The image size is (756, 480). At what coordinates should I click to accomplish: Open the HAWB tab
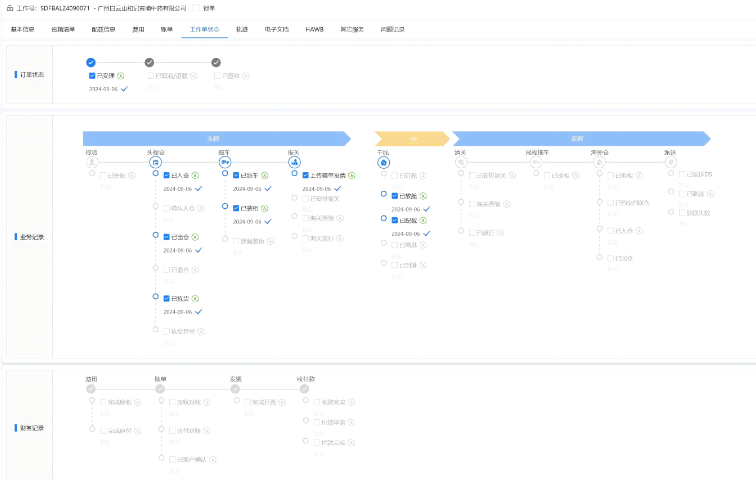314,29
